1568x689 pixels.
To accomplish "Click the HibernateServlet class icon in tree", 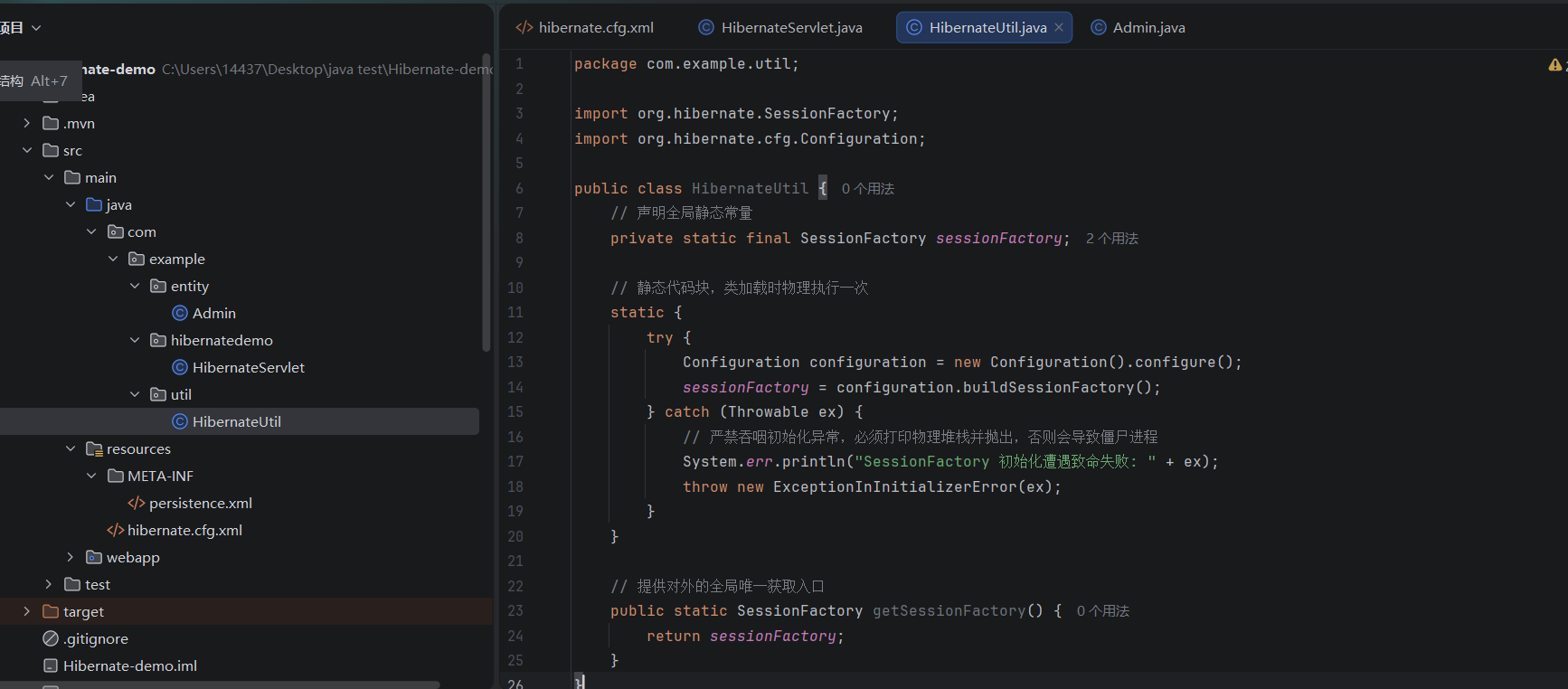I will click(x=180, y=367).
